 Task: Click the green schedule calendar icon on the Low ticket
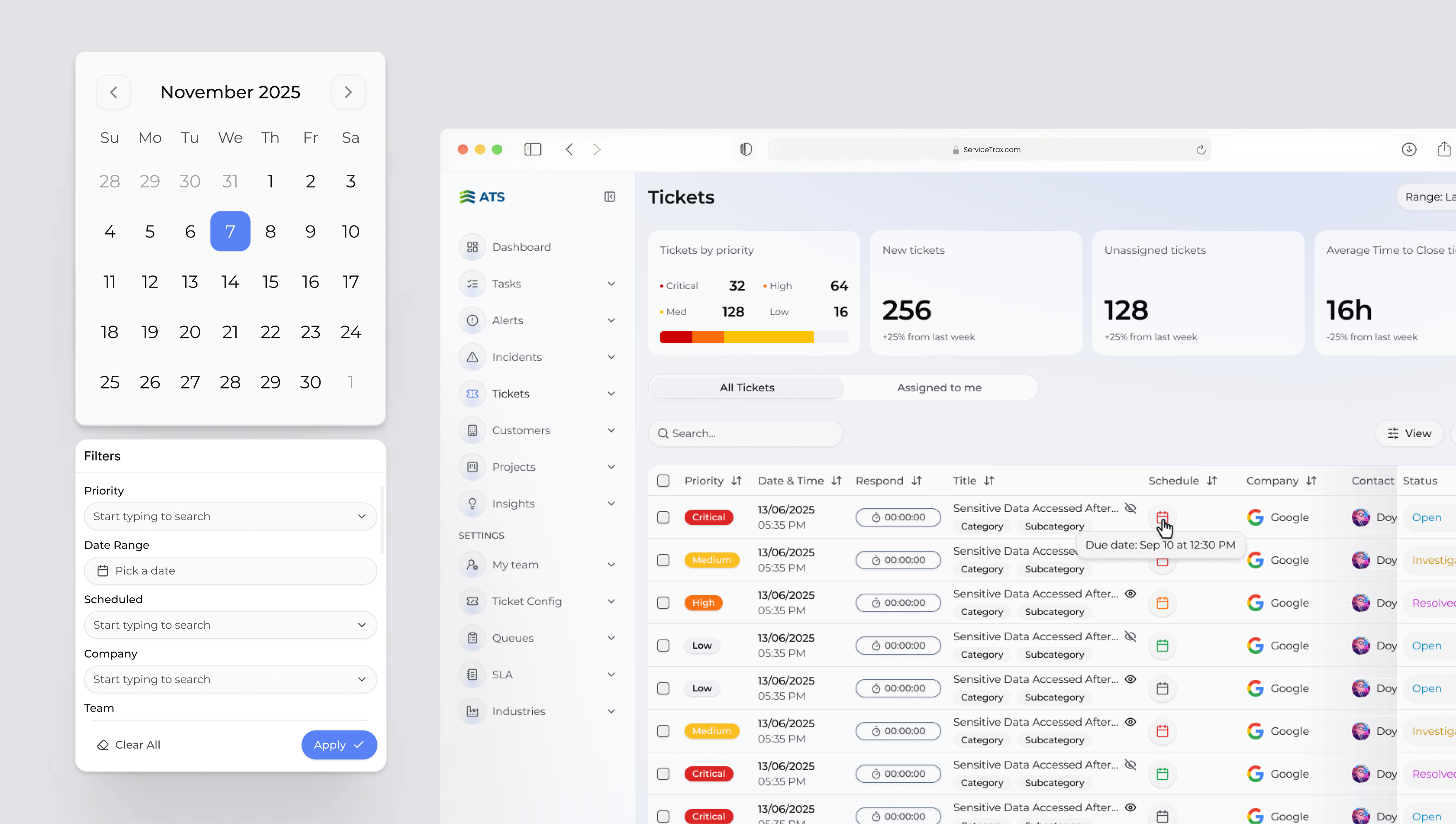[x=1162, y=646]
